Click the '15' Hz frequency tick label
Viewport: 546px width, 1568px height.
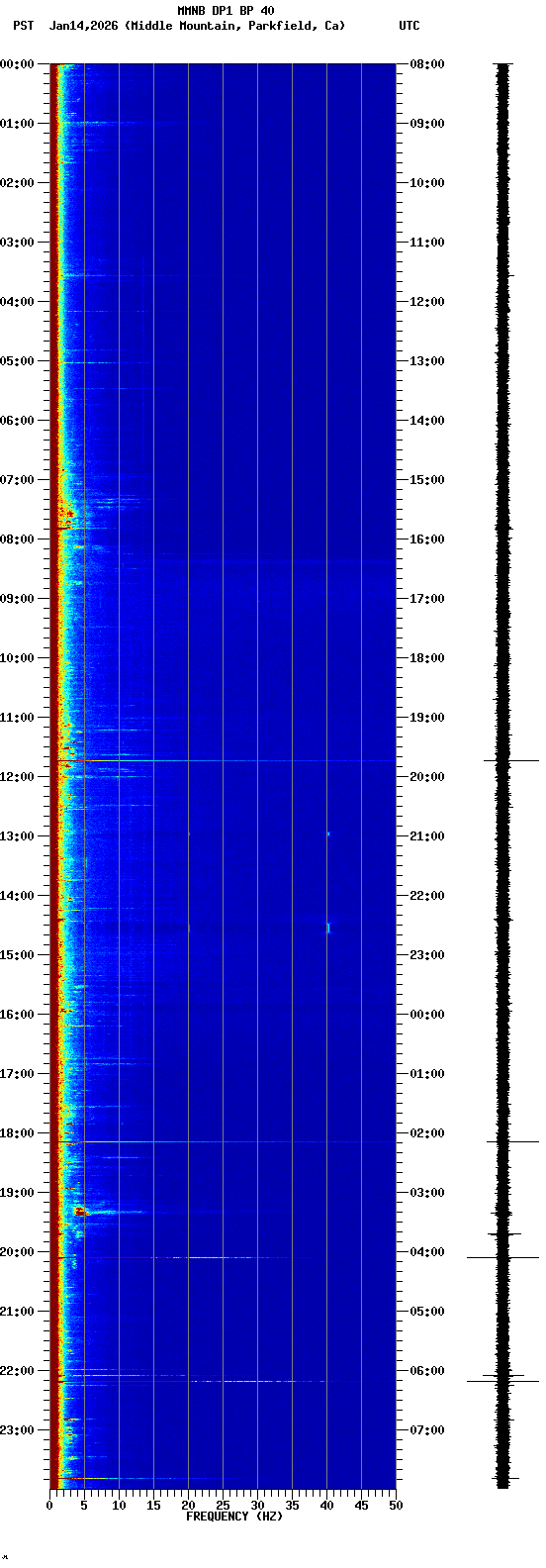click(x=153, y=1506)
